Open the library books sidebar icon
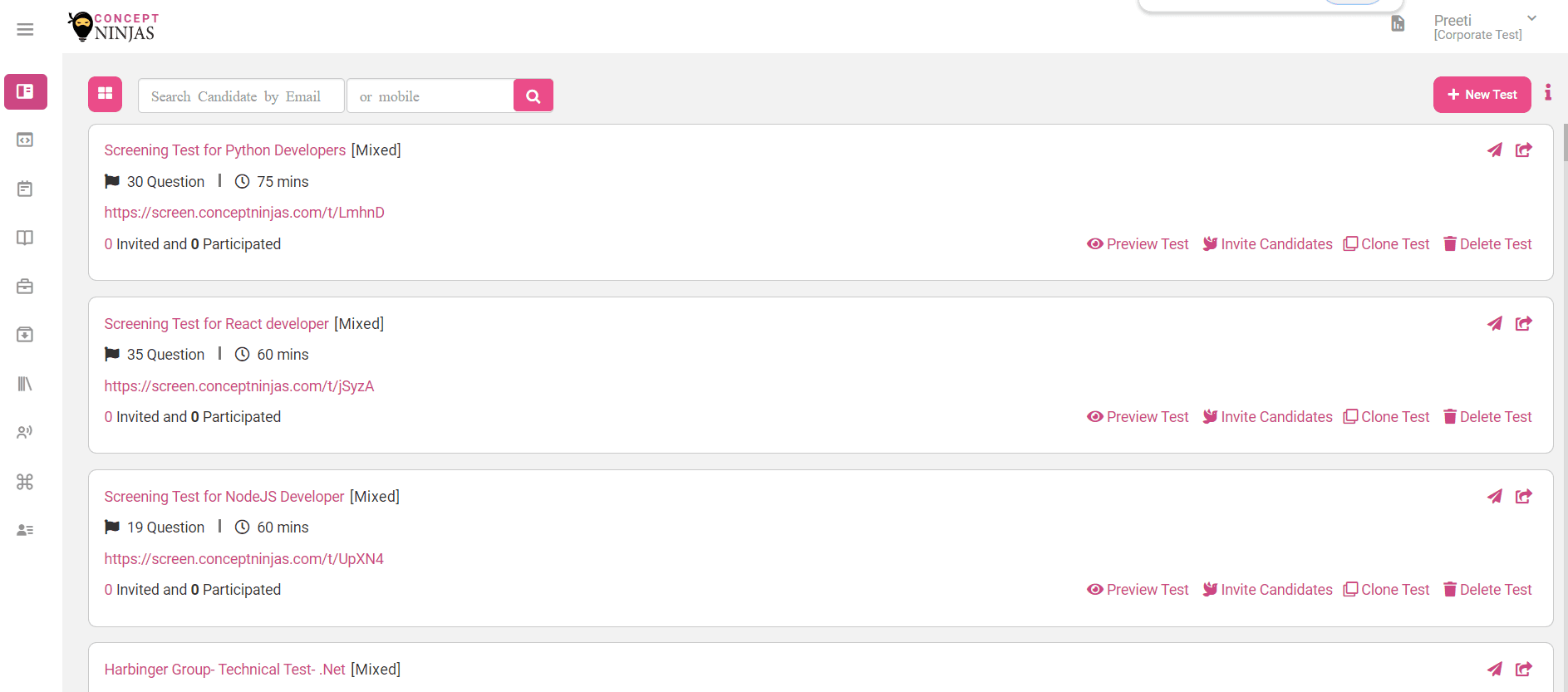1568x692 pixels. pyautogui.click(x=25, y=384)
